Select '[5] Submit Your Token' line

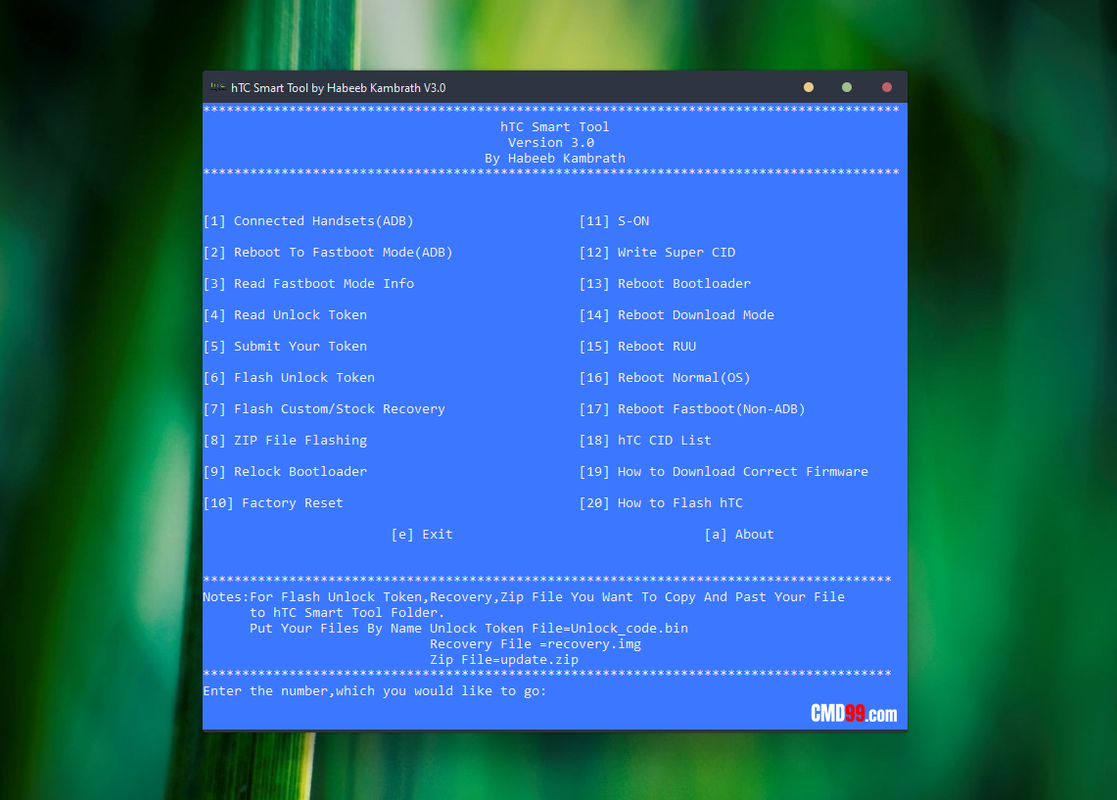[x=285, y=346]
